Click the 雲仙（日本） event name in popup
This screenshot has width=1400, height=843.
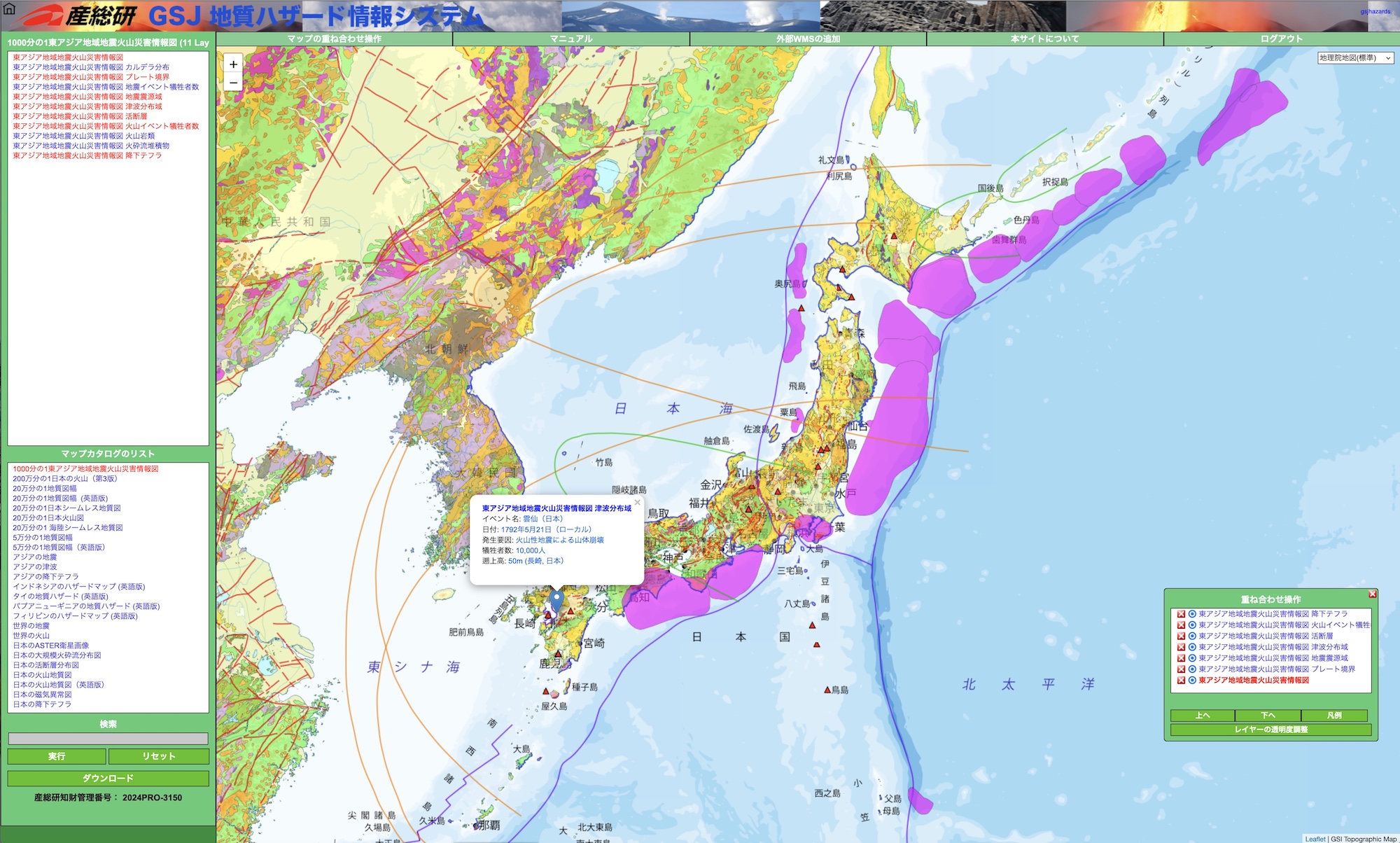[543, 519]
